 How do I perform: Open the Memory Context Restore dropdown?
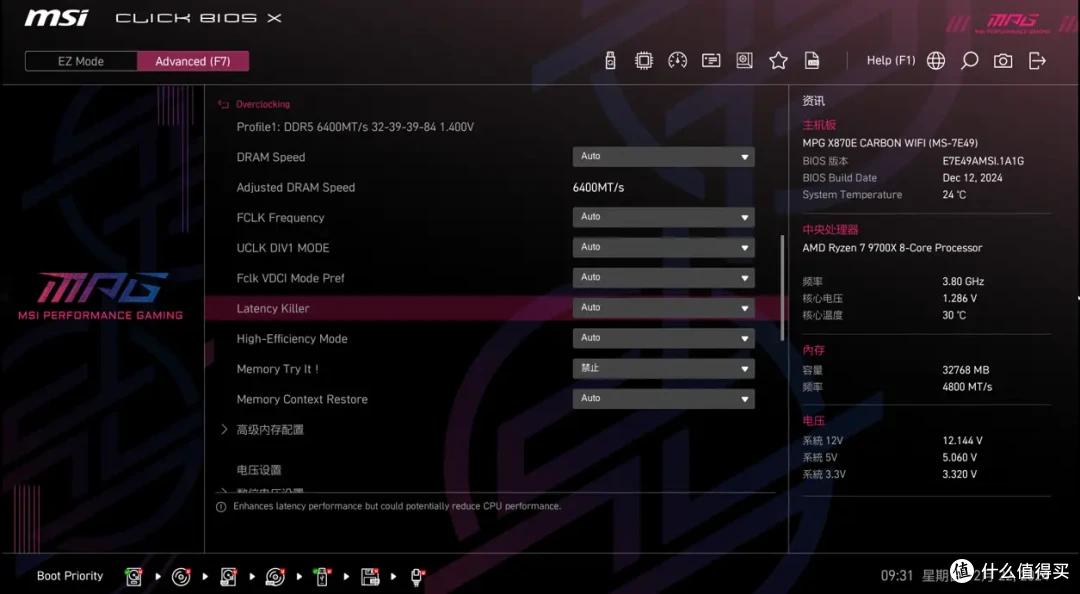[x=663, y=400]
